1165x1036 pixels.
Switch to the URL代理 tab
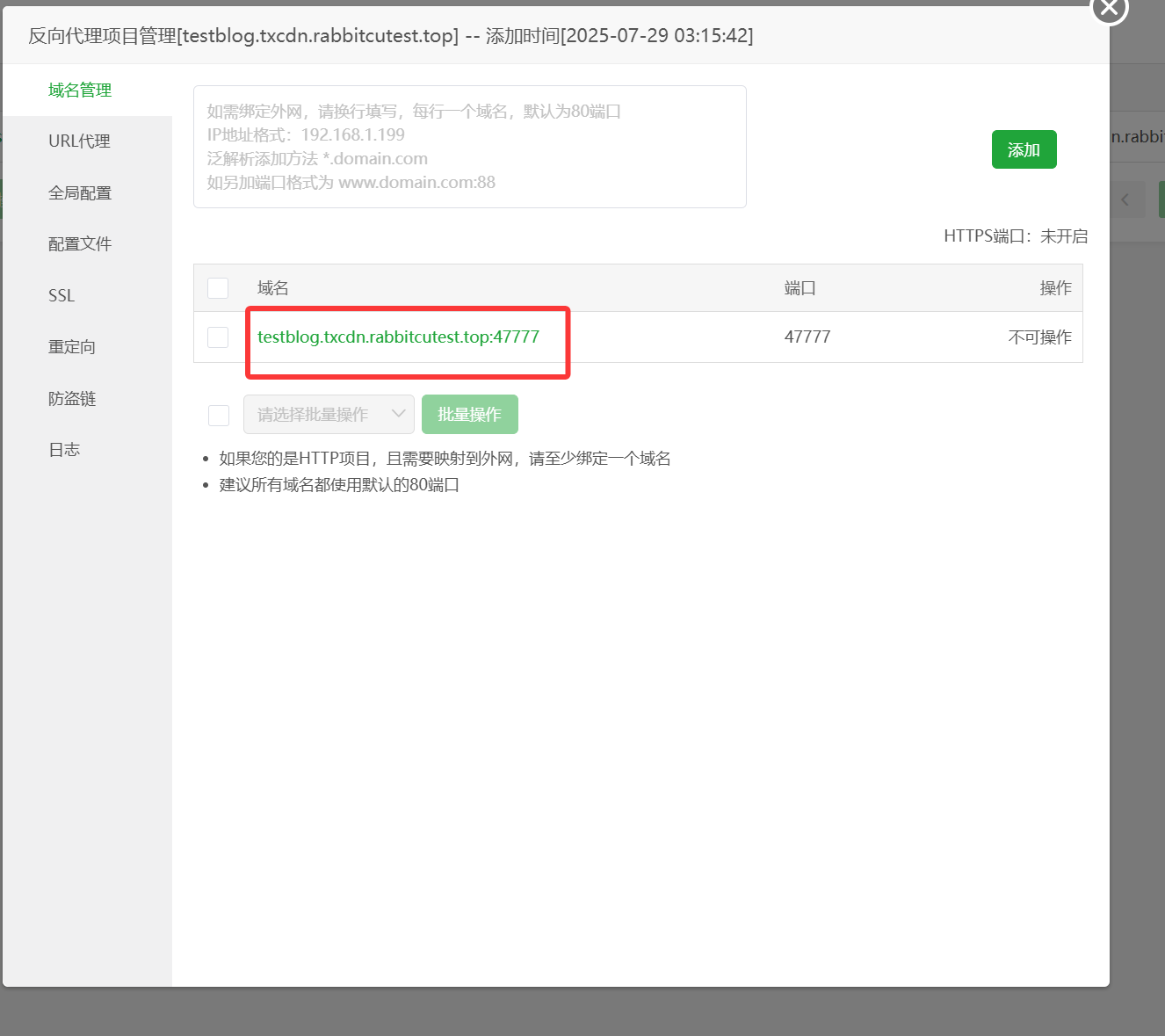point(80,141)
